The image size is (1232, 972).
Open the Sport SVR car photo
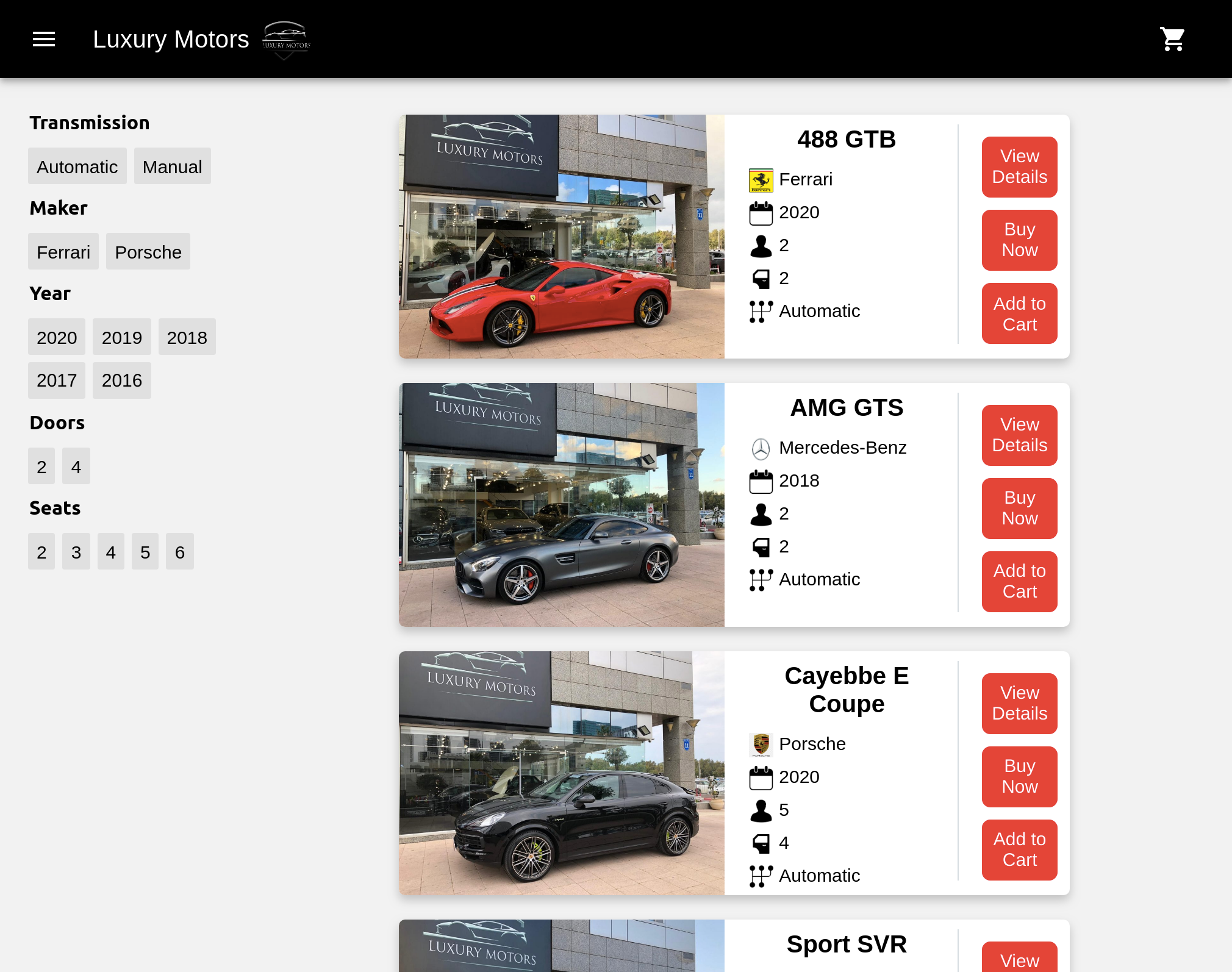(x=562, y=946)
